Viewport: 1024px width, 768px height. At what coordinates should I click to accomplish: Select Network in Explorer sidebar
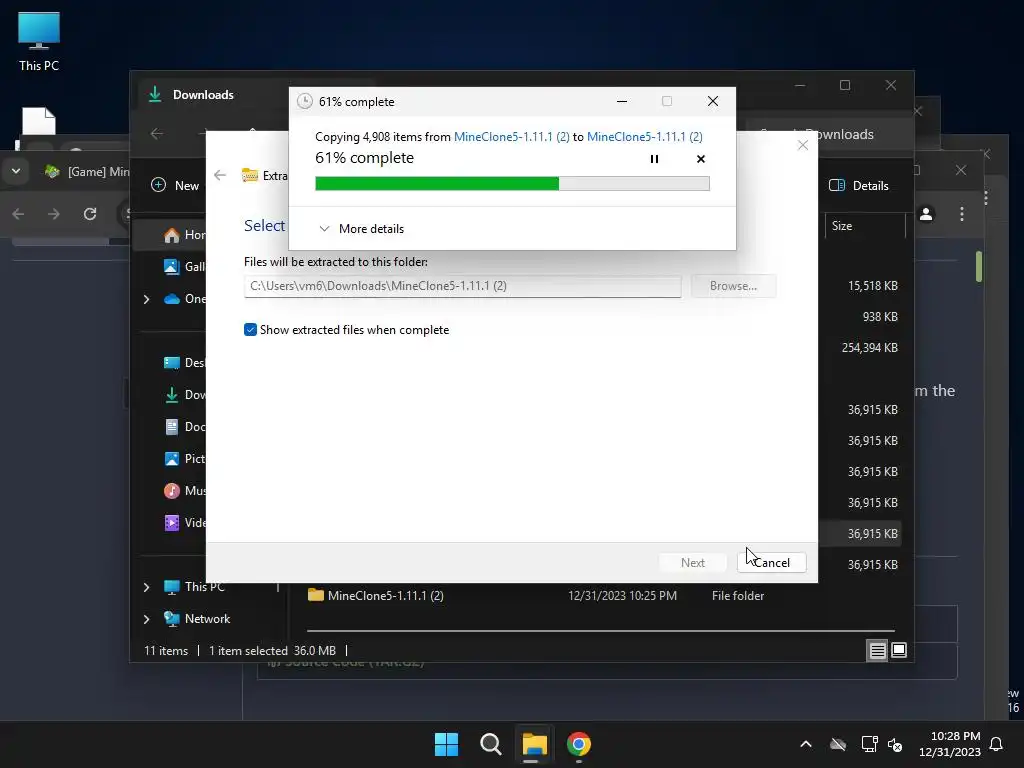click(197, 618)
